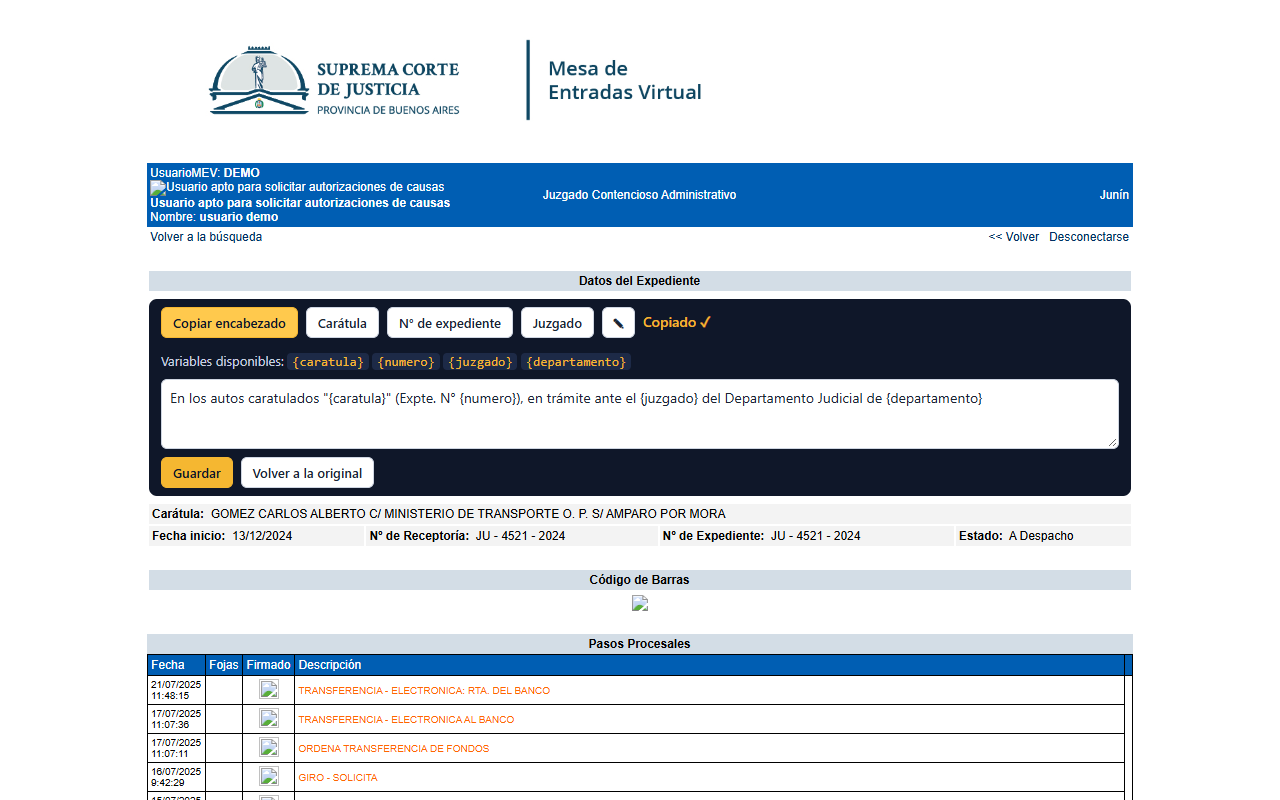Viewport: 1280px width, 800px height.
Task: Click the Suprema Corte de Justicia logo
Action: tap(334, 80)
